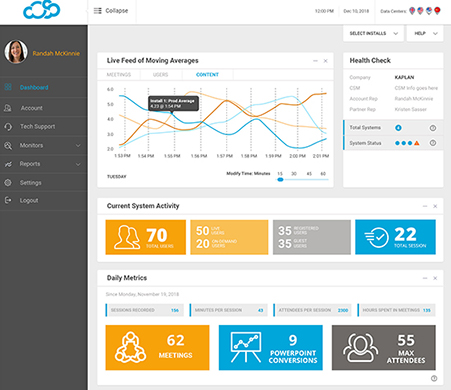The height and width of the screenshot is (390, 451).
Task: Close the Current System Activity panel
Action: tap(435, 206)
